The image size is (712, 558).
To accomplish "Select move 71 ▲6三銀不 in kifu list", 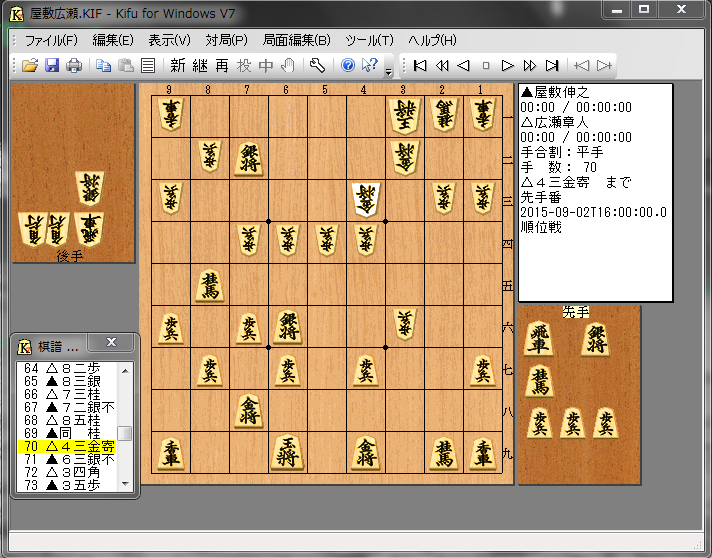I will click(x=67, y=459).
